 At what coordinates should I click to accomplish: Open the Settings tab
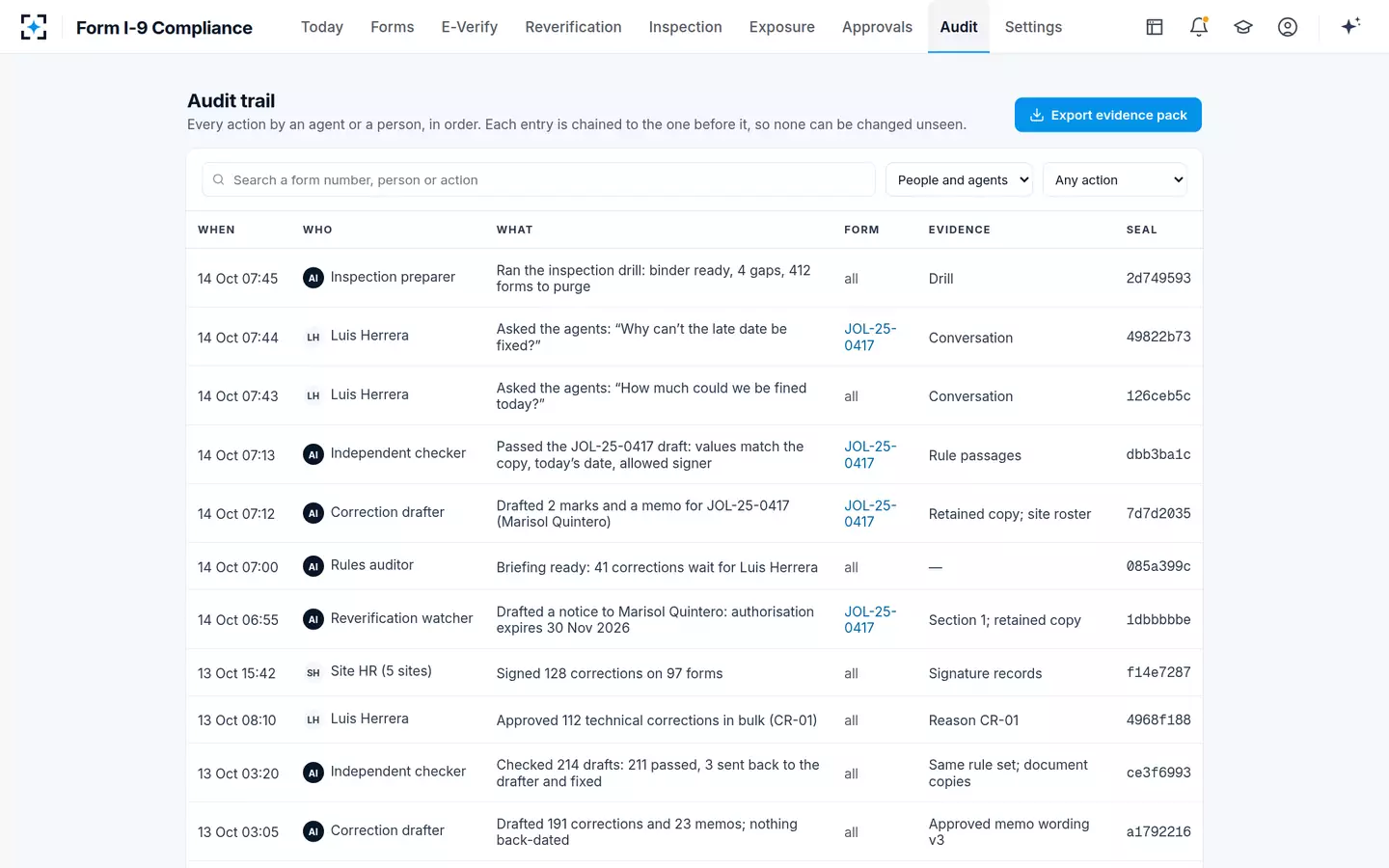[1033, 27]
